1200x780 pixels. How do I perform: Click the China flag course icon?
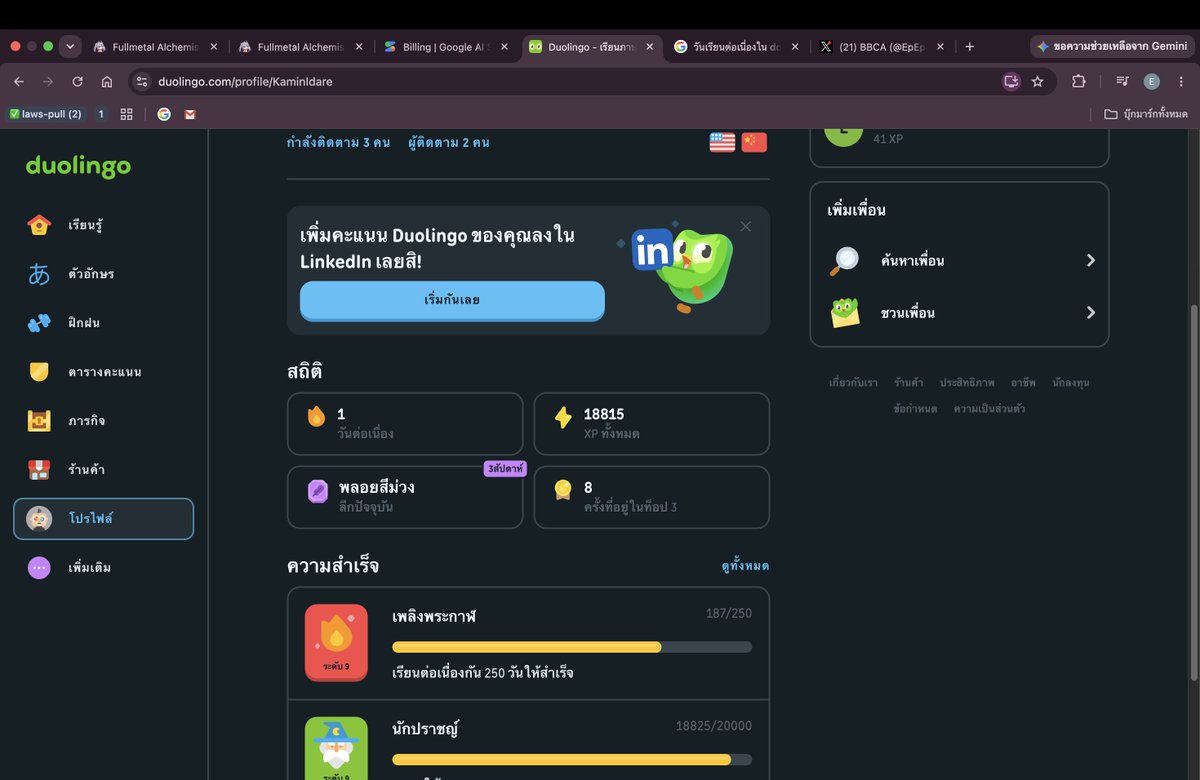tap(754, 142)
